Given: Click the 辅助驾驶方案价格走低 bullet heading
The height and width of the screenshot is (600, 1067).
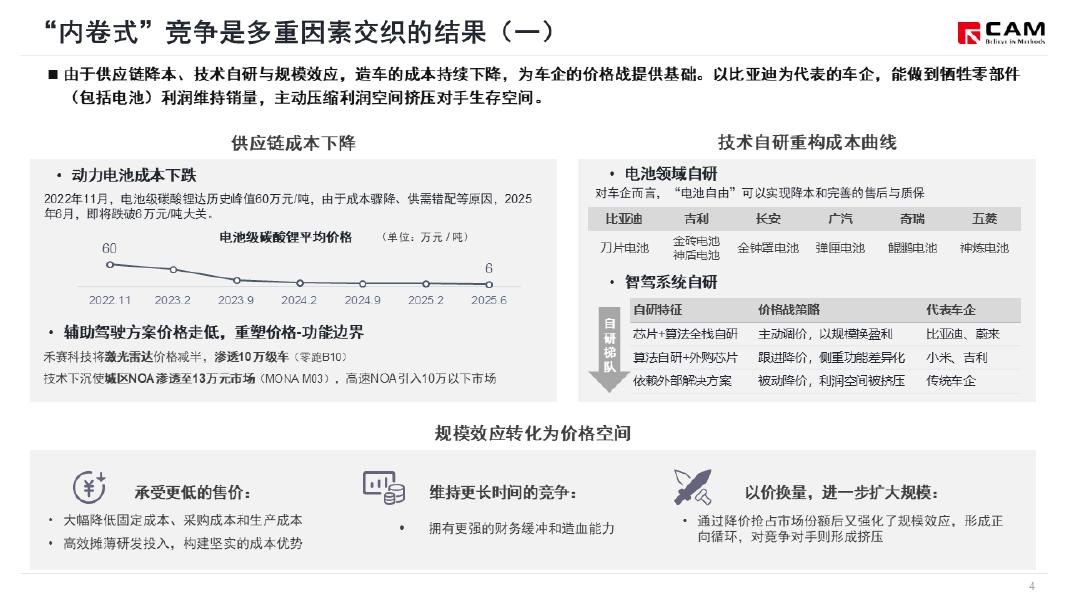Looking at the screenshot, I should (214, 332).
